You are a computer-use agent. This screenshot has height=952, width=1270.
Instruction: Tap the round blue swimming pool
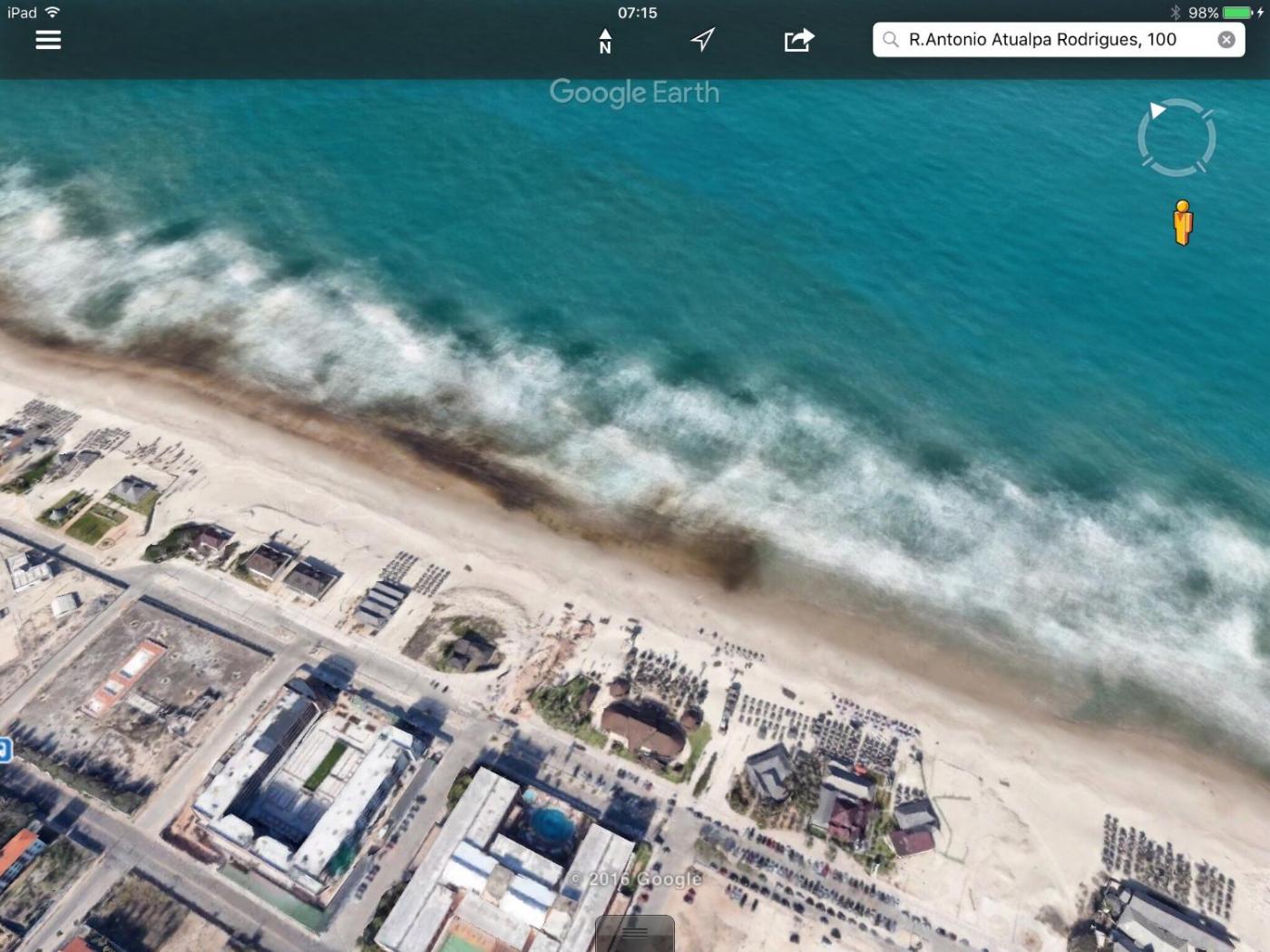(x=551, y=823)
